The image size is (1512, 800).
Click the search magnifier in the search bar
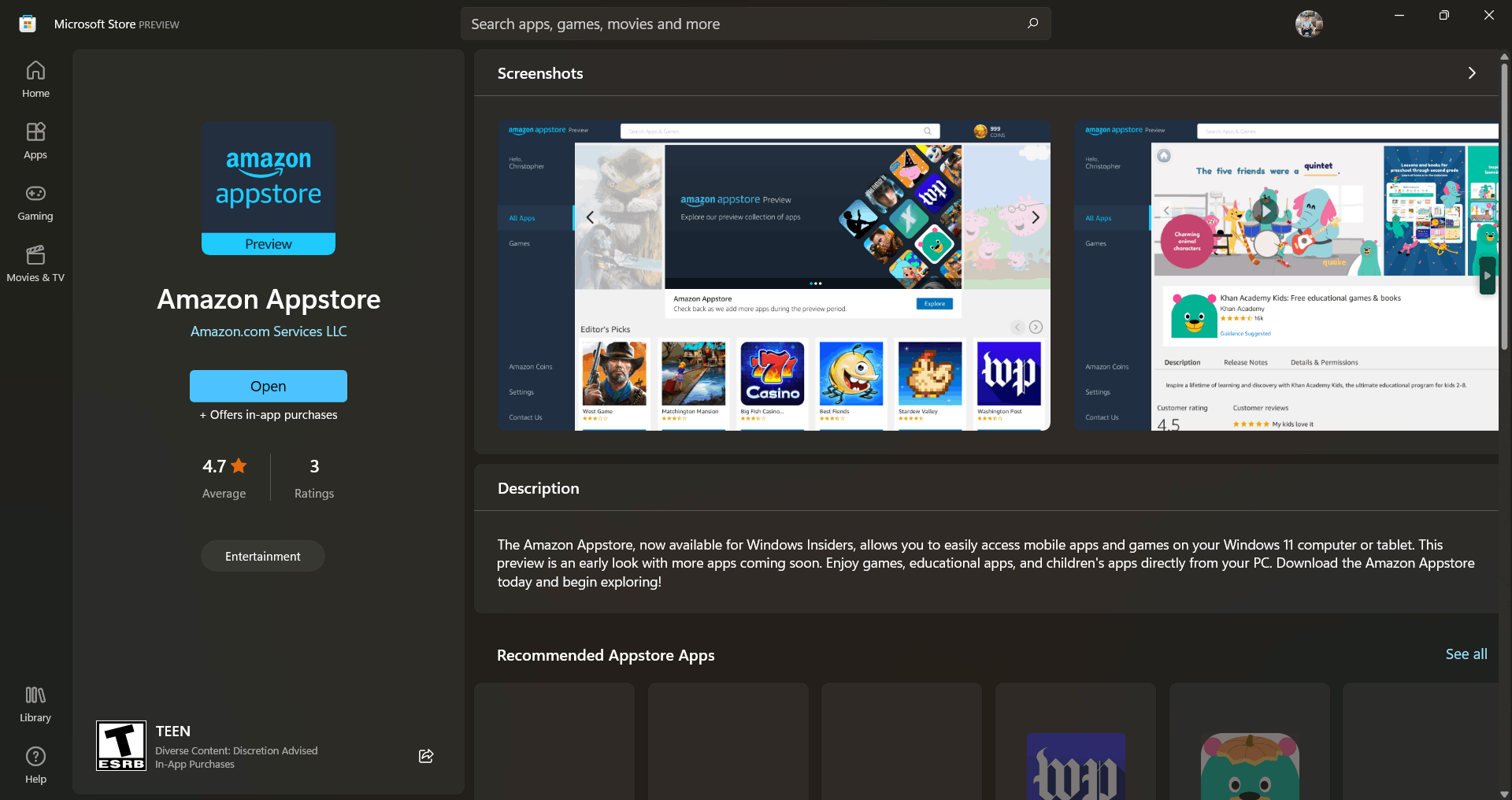[1032, 24]
